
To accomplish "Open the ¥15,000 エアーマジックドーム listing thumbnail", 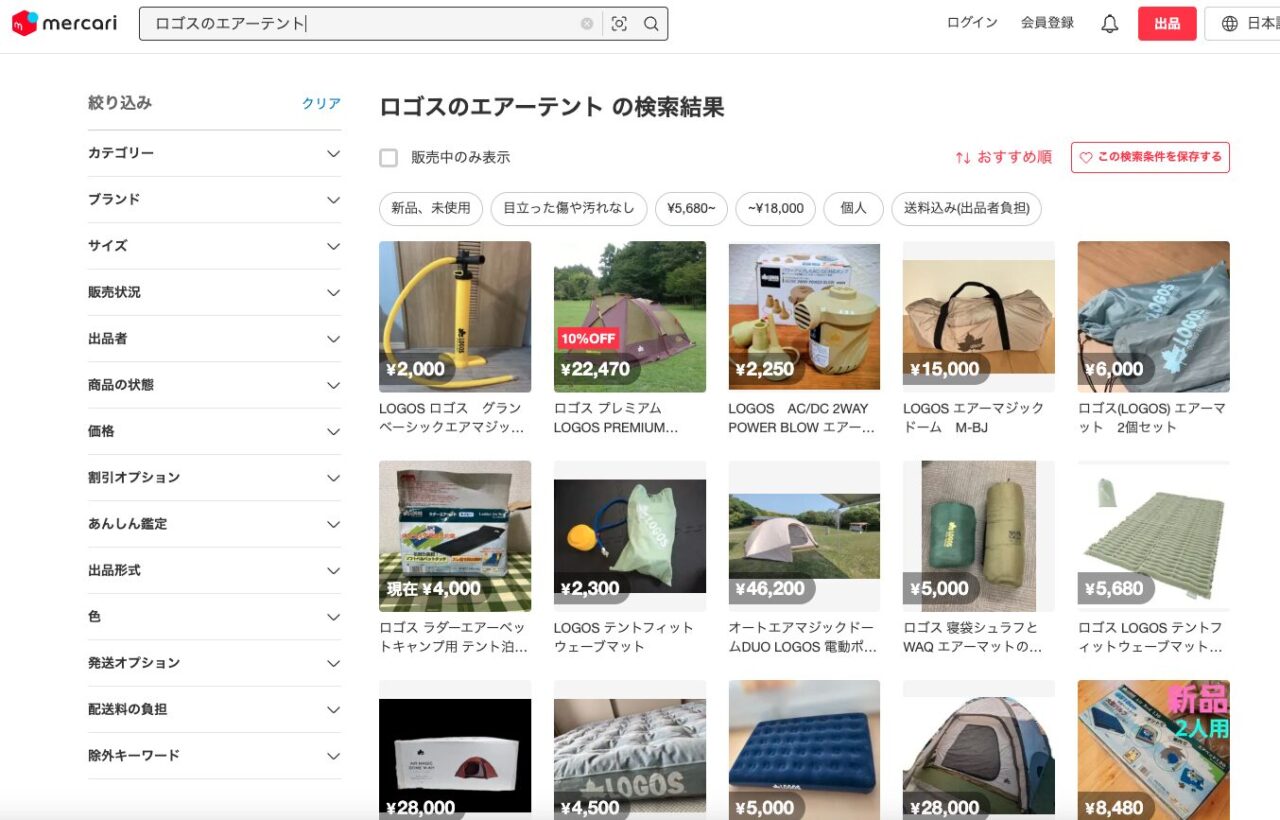I will pos(978,316).
